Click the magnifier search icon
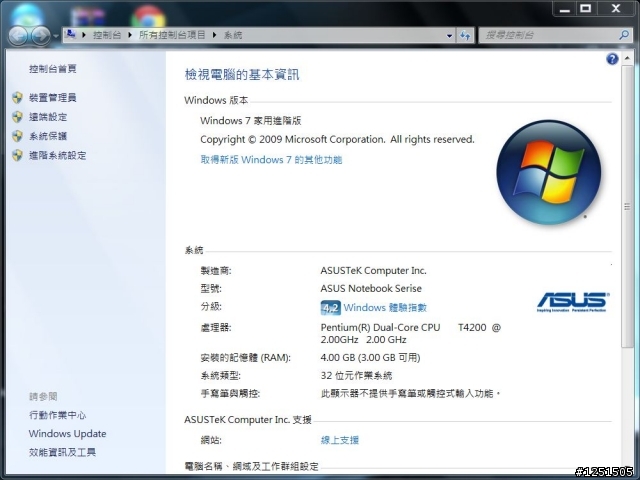The image size is (640, 480). pyautogui.click(x=624, y=35)
